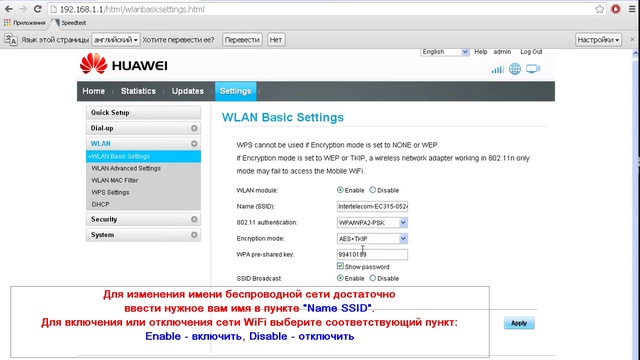Open the Chrome hamburger menu
The height and width of the screenshot is (360, 640).
click(632, 9)
